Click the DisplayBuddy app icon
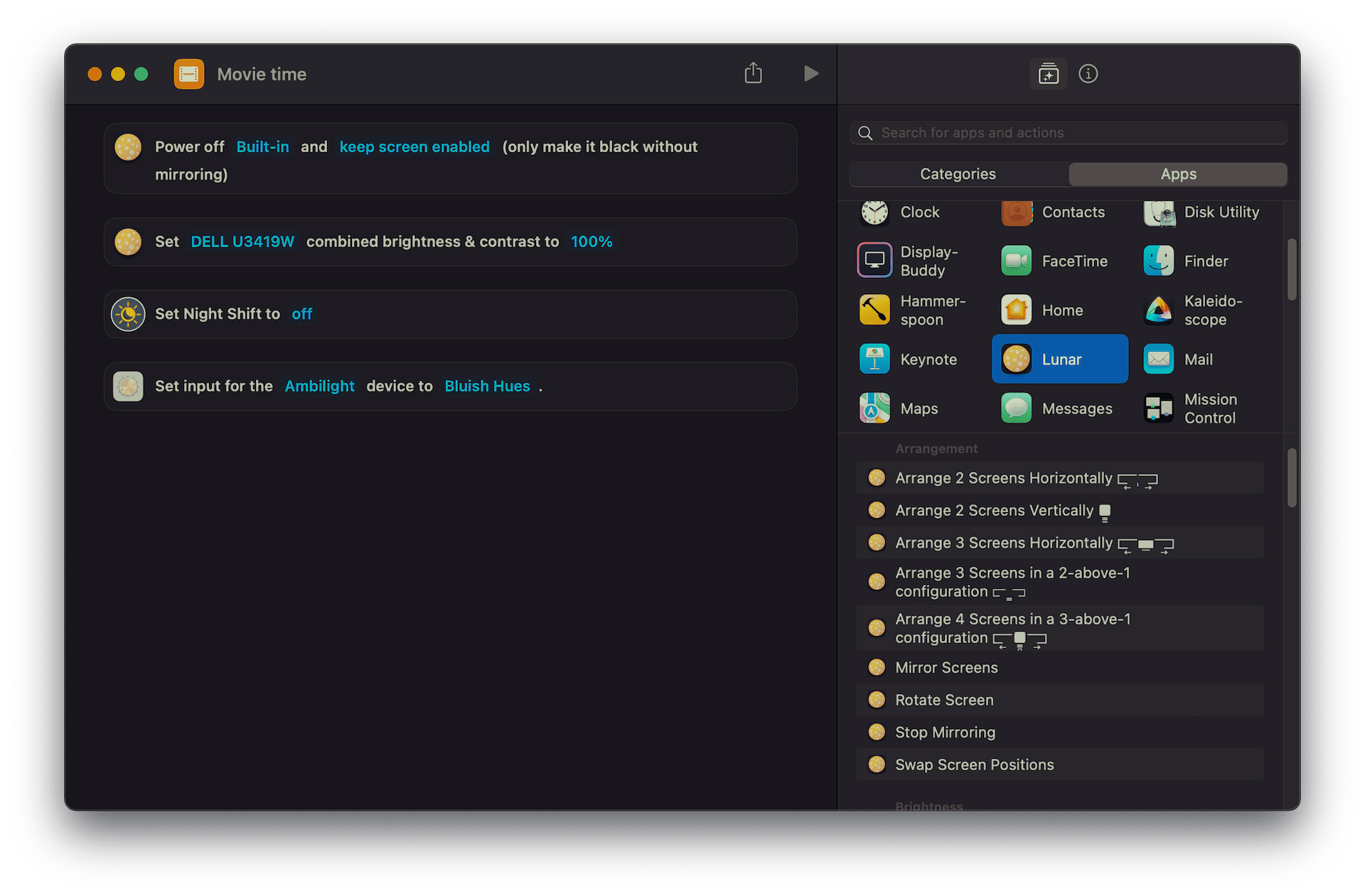Screen dimensions: 1365x896 click(x=874, y=260)
